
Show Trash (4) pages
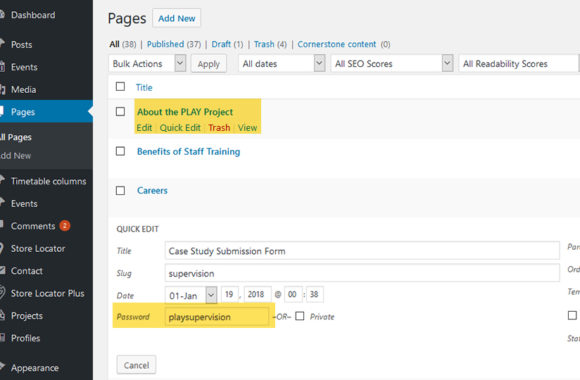coord(270,44)
